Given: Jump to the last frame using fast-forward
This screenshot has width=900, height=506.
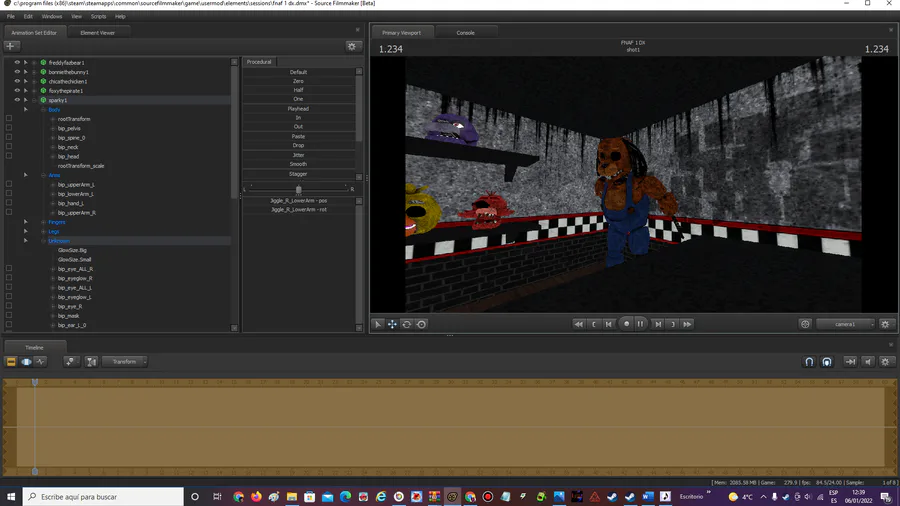Looking at the screenshot, I should tap(687, 324).
